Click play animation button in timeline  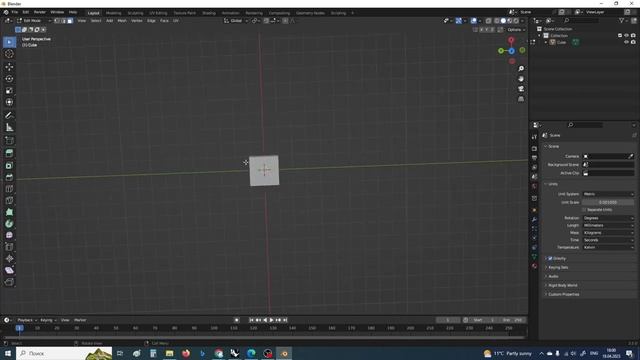[271, 320]
